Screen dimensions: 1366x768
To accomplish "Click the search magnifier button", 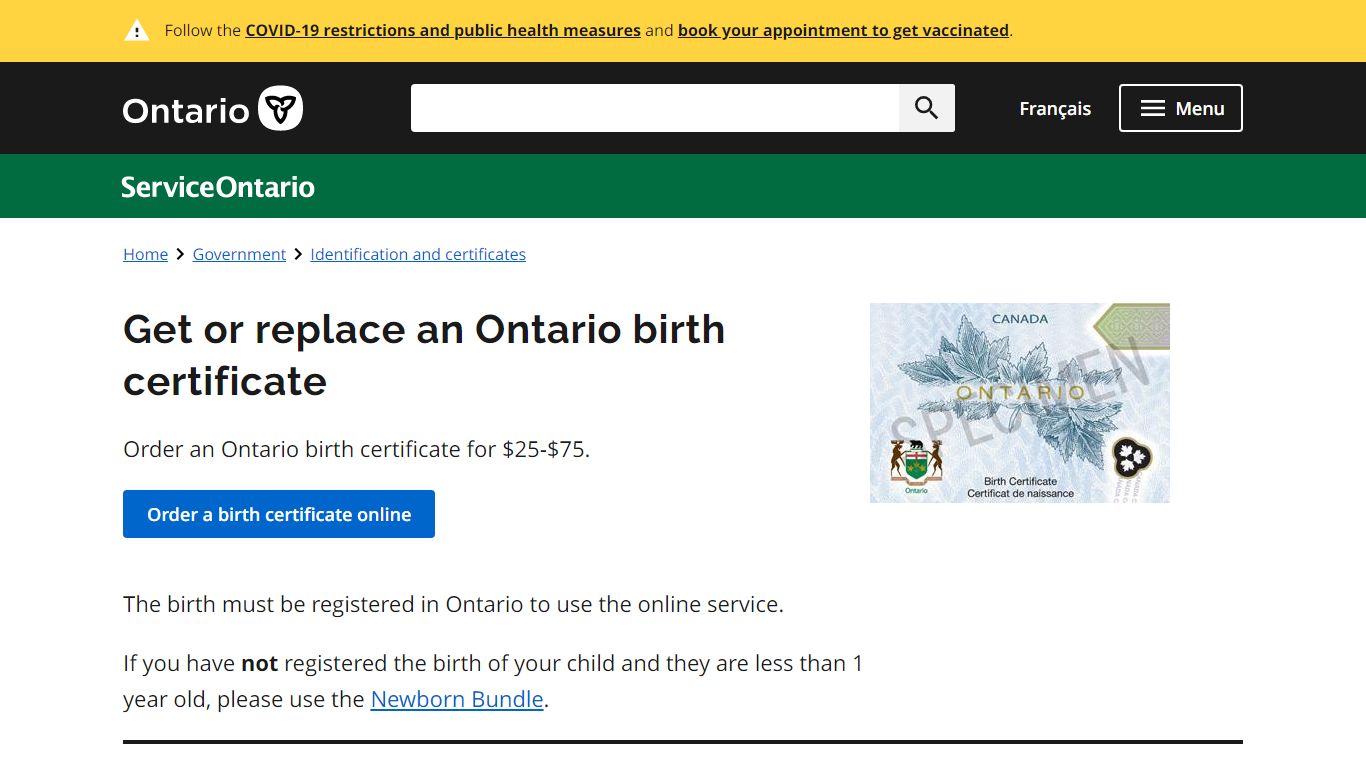I will click(x=927, y=108).
